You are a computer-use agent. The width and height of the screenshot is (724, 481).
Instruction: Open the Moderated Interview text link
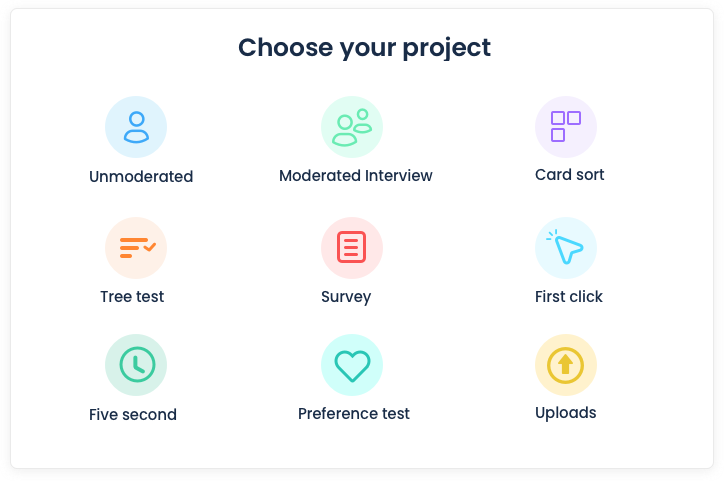coord(356,176)
